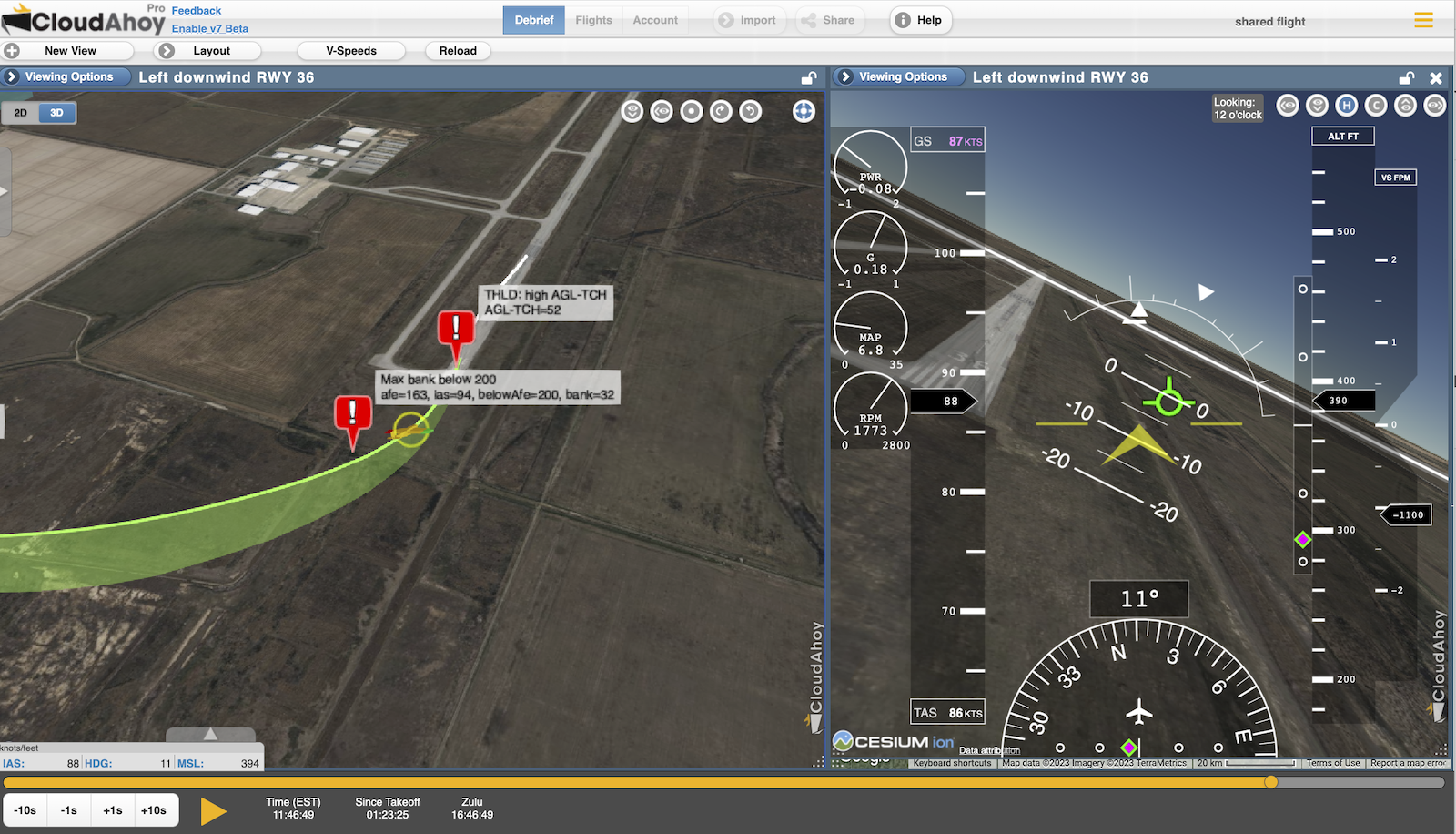Viewport: 1456px width, 834px height.
Task: Click the timeline slider handle
Action: point(1270,782)
